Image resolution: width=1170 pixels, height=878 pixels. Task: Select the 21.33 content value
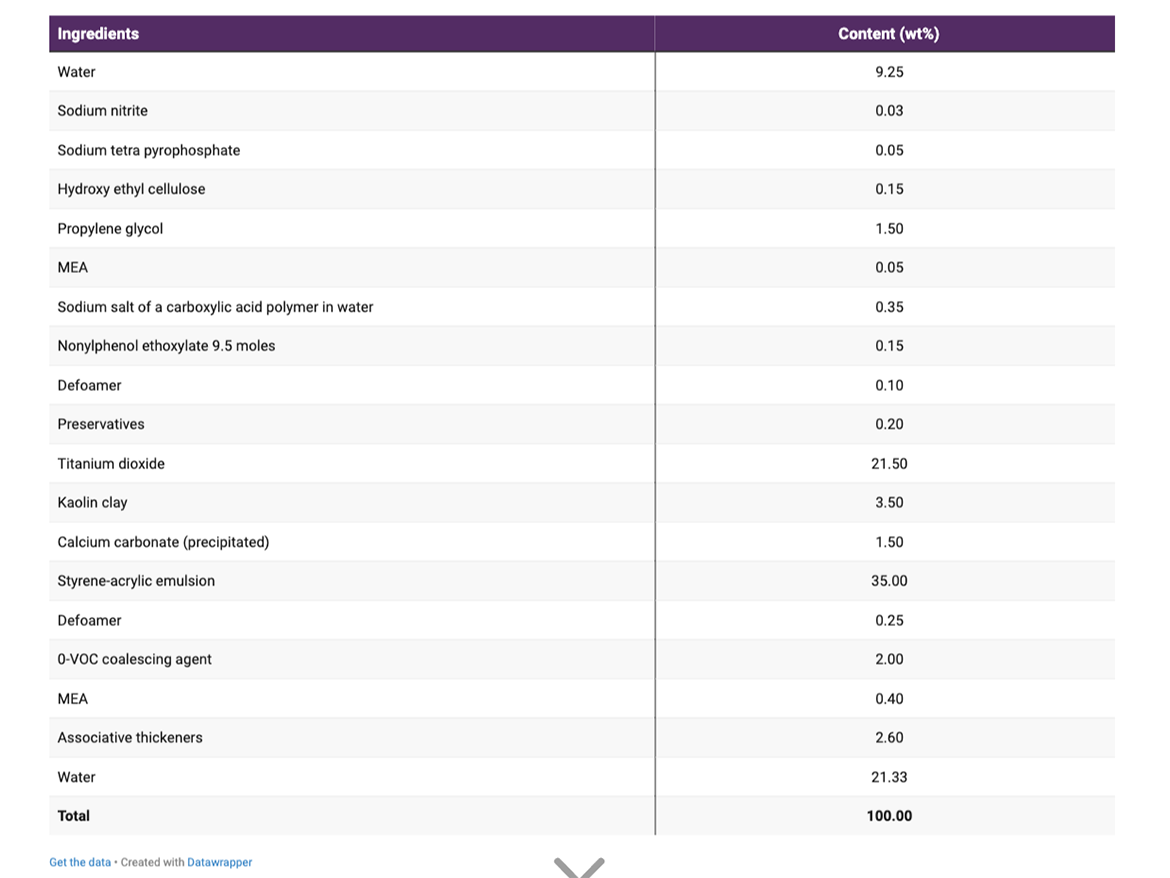tap(889, 777)
